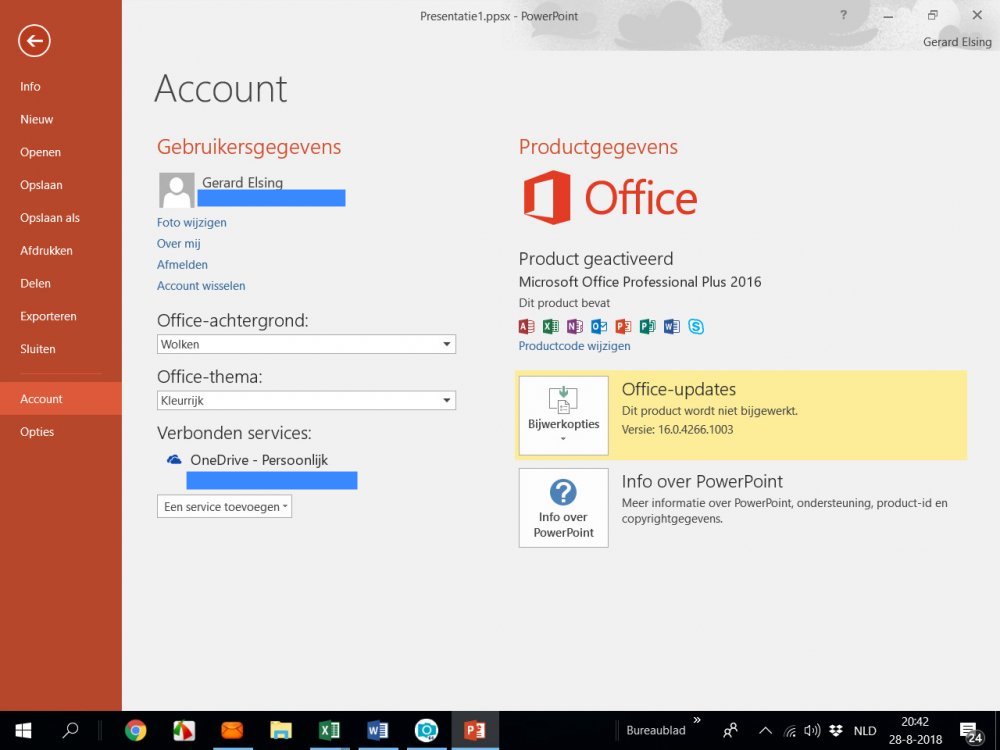Click the Afmelden link
The height and width of the screenshot is (750, 1000).
(x=182, y=265)
